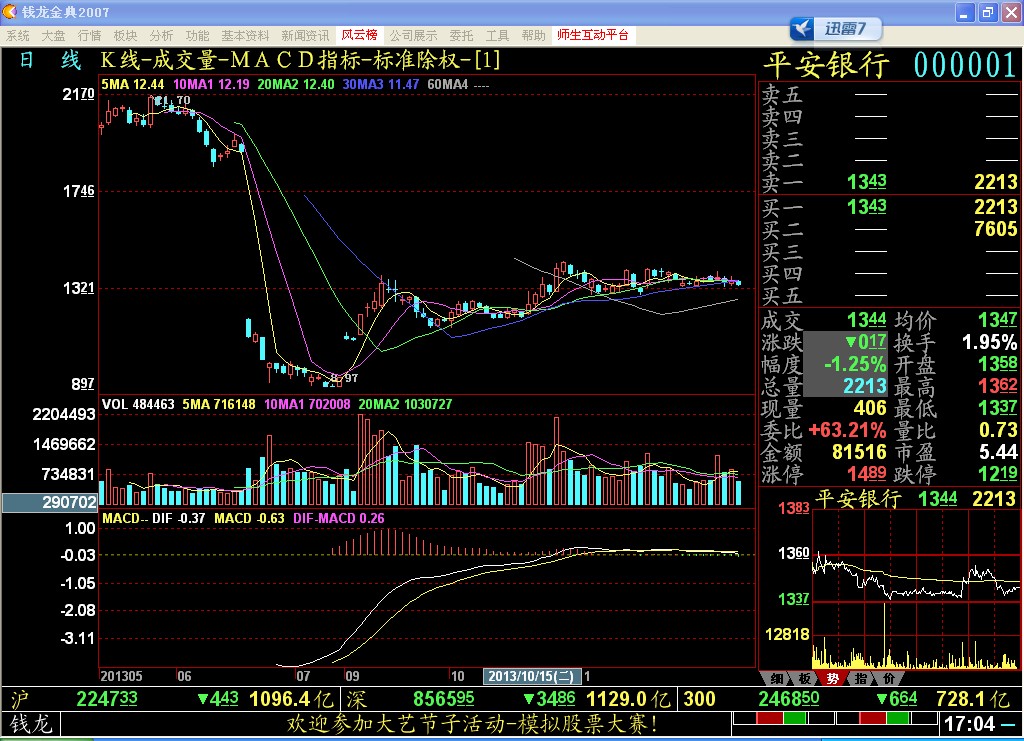This screenshot has width=1024, height=741.
Task: Click the 17:04 clock in status bar
Action: [970, 724]
